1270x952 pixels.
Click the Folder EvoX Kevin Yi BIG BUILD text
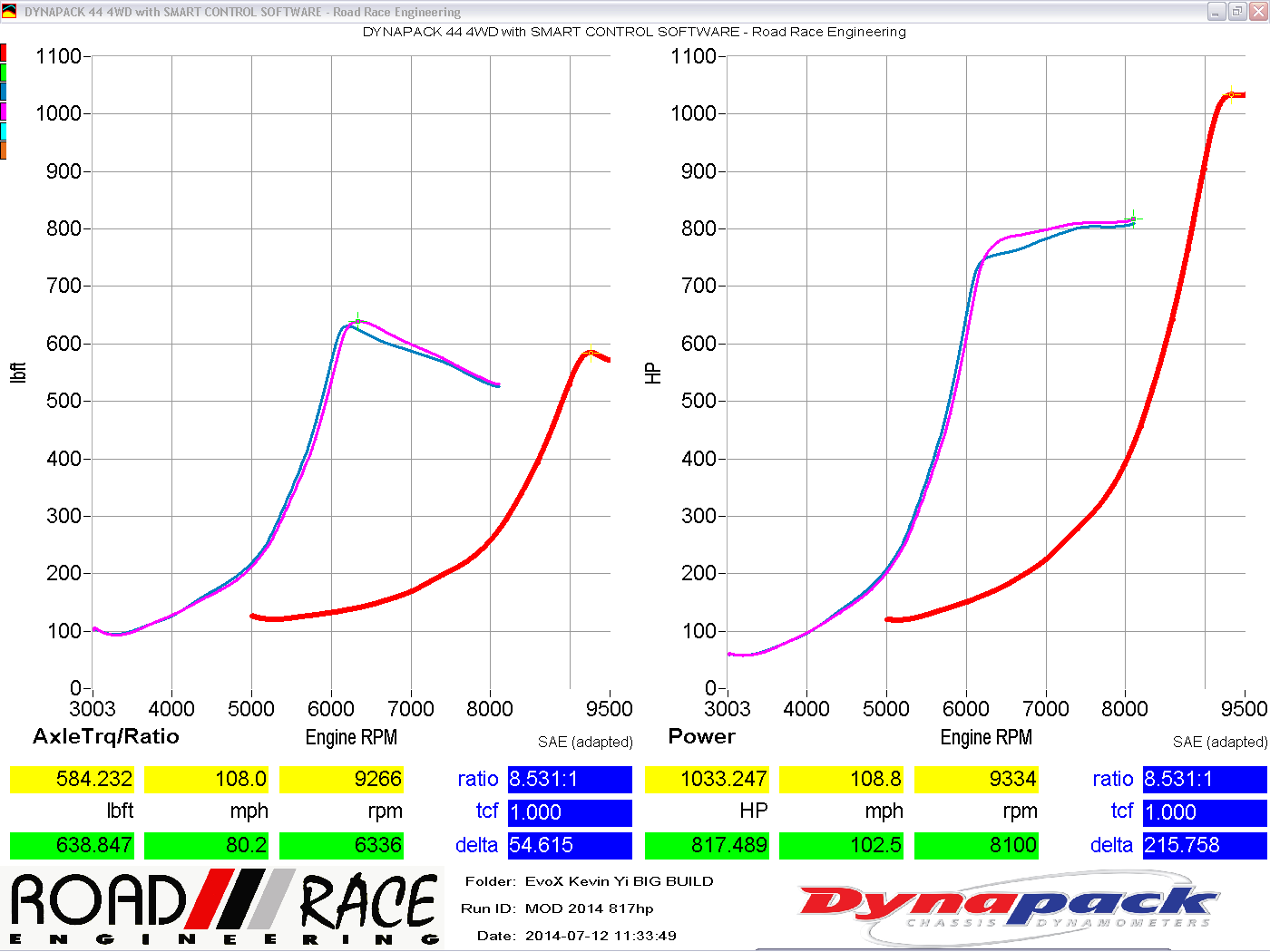[x=589, y=881]
